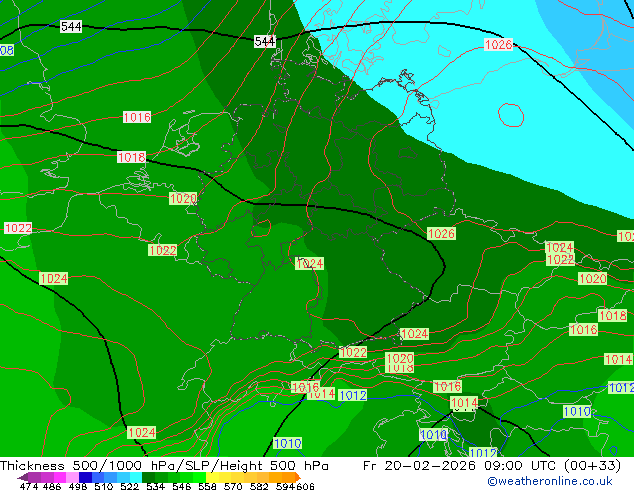634x490 pixels.
Task: Click the 1026 isobar label in the upper right
Action: [x=498, y=44]
